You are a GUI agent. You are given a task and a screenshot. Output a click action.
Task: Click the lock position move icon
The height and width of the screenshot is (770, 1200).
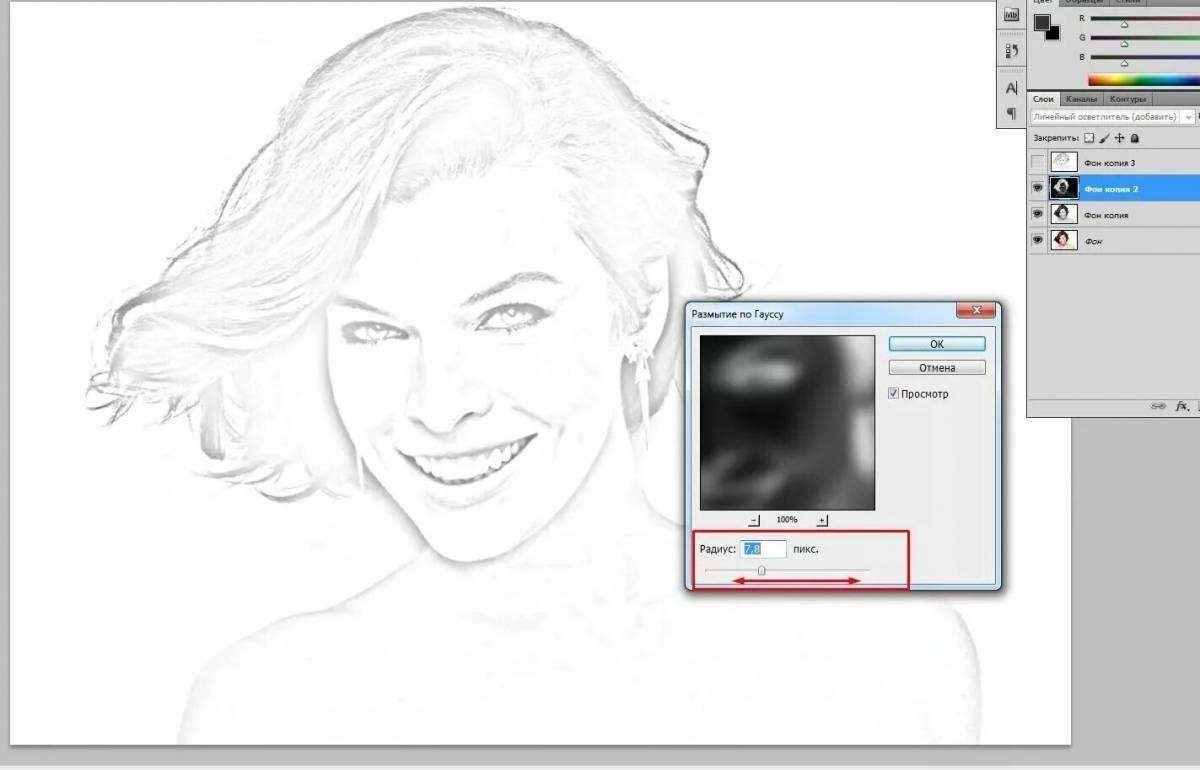pos(1120,138)
